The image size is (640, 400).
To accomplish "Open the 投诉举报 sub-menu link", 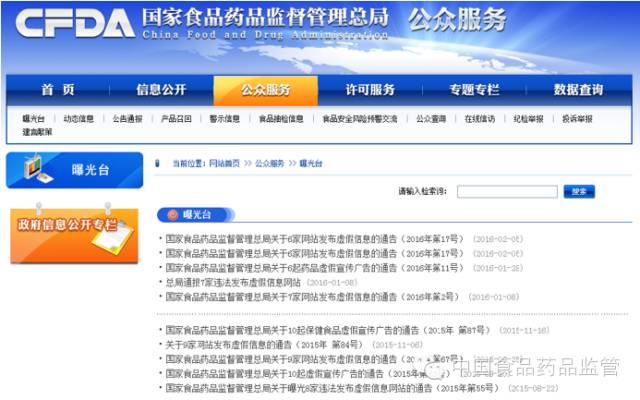I will tap(577, 119).
